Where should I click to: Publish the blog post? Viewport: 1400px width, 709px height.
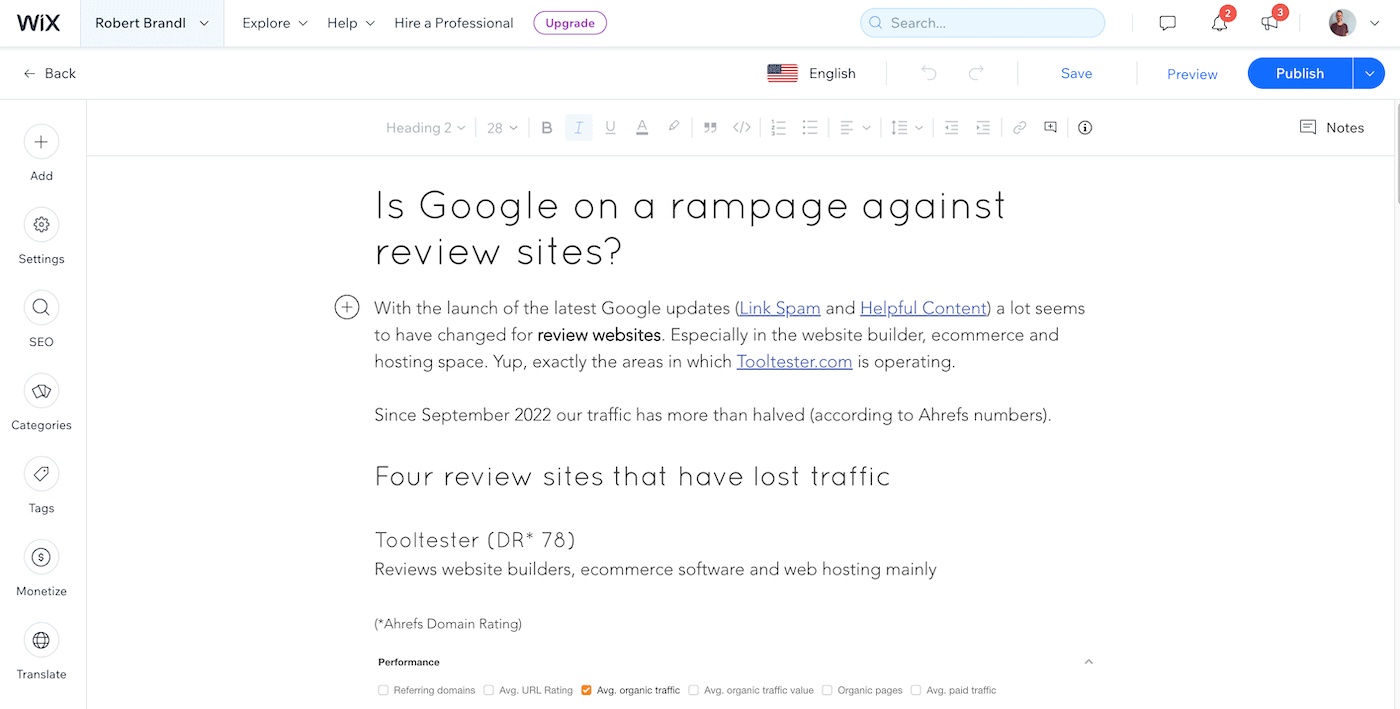click(x=1300, y=73)
